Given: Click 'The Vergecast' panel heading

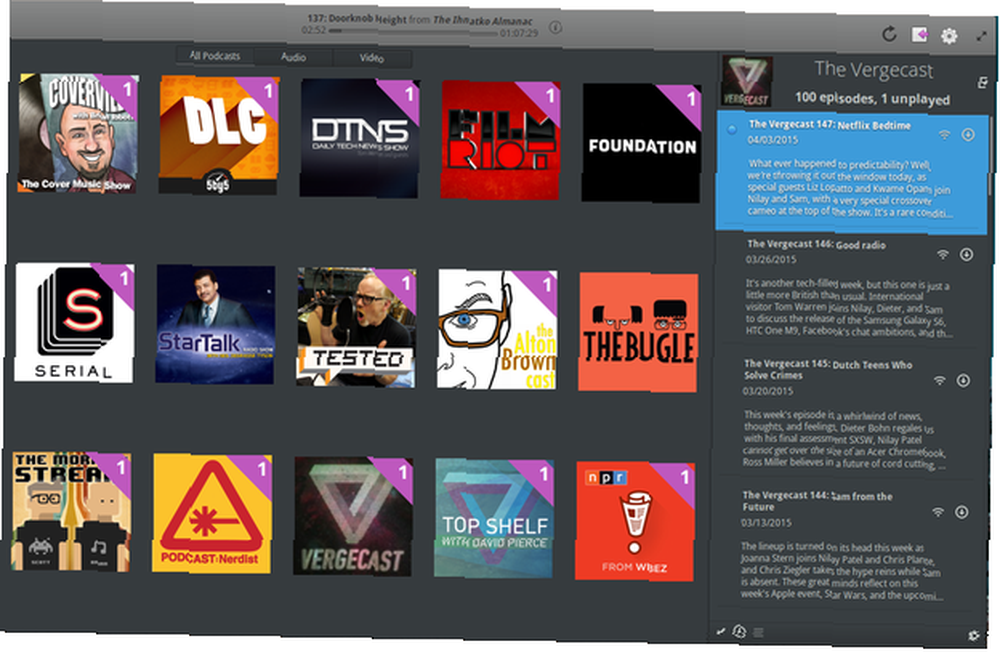Looking at the screenshot, I should (873, 70).
